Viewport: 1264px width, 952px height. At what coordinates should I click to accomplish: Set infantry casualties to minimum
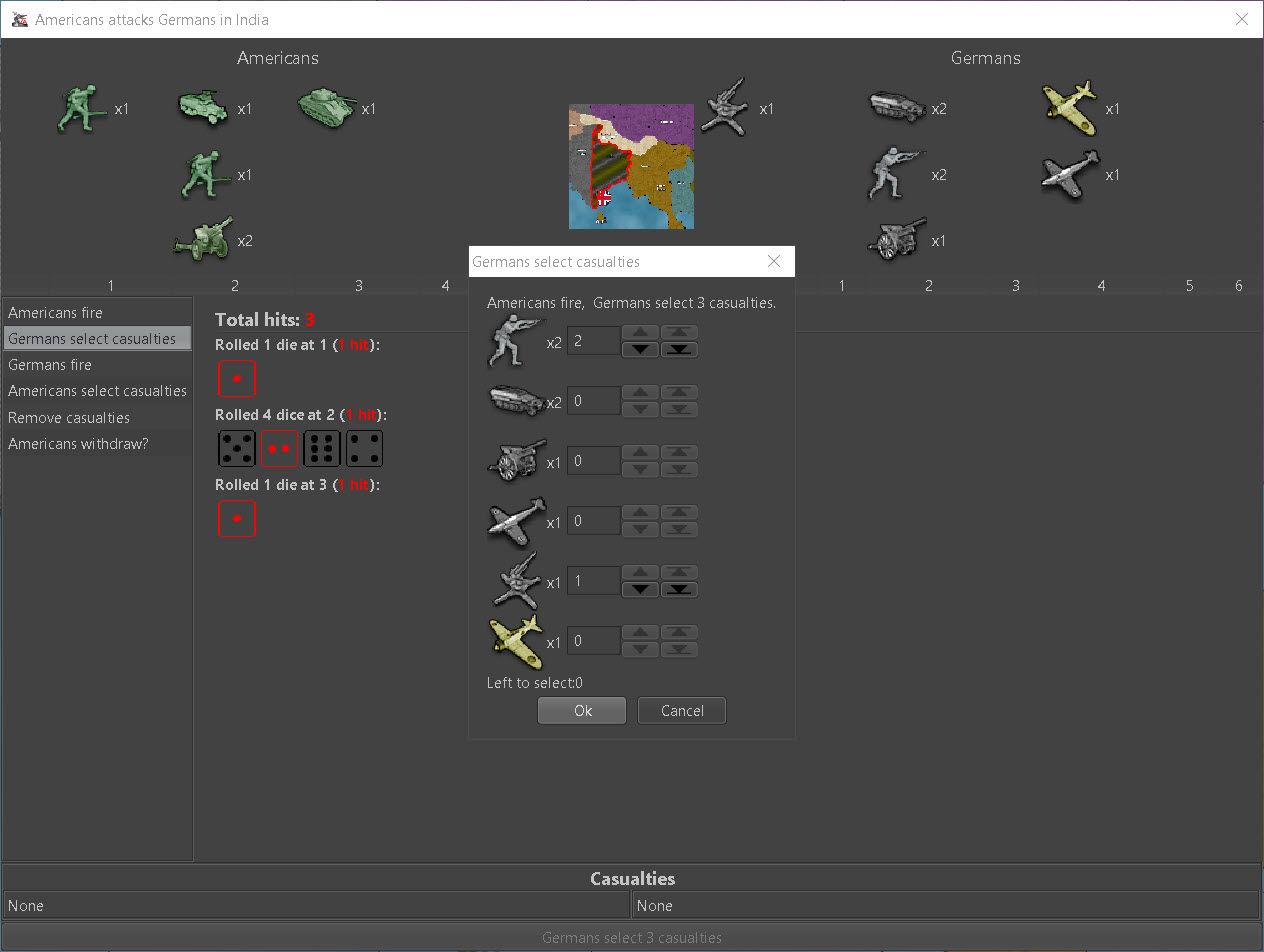point(680,350)
